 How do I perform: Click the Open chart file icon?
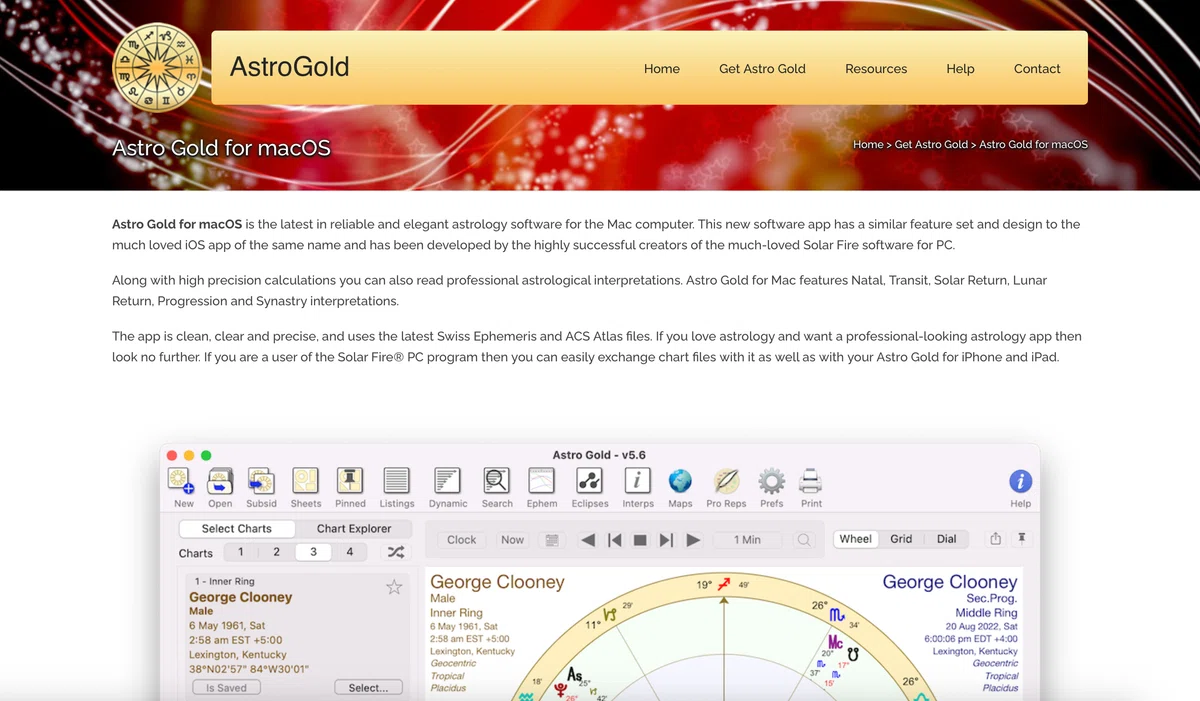click(220, 482)
